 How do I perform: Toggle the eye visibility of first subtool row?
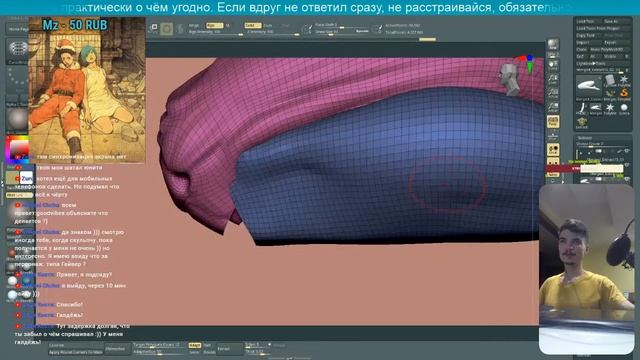click(627, 151)
